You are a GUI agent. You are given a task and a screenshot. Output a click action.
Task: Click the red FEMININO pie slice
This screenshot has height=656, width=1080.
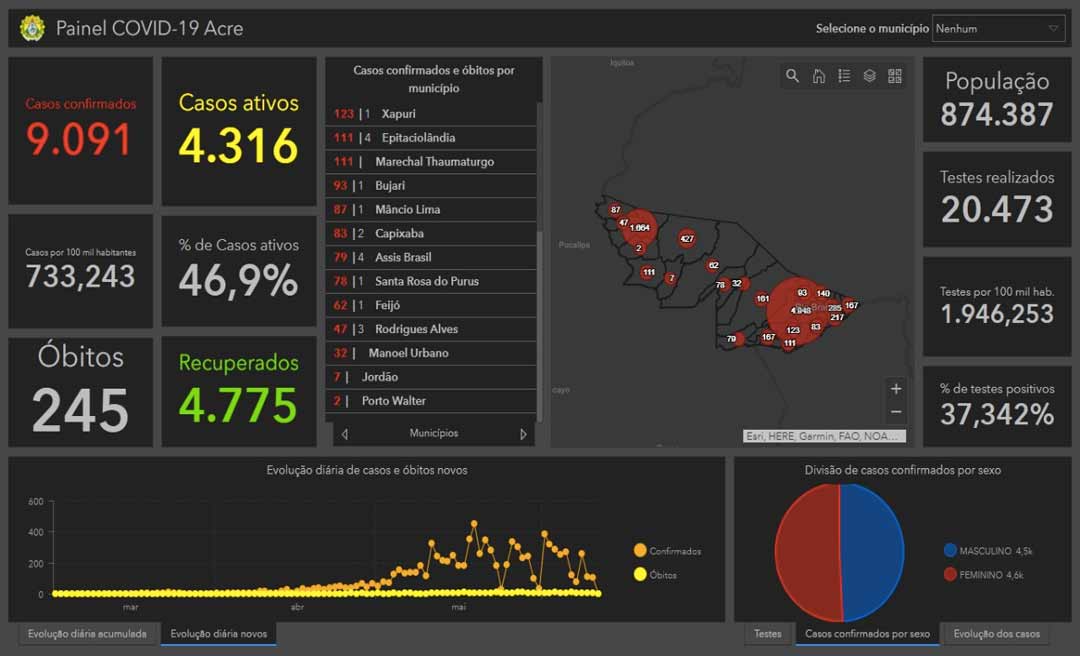click(807, 552)
